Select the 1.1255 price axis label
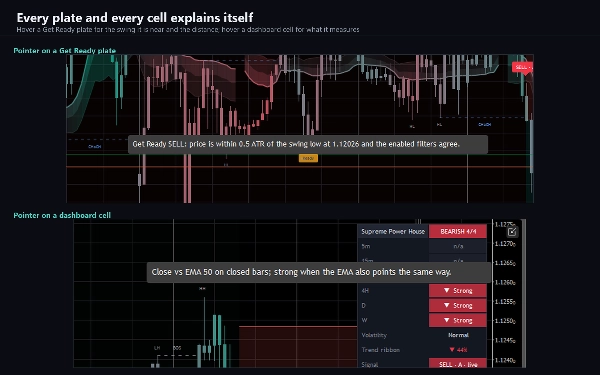This screenshot has height=375, width=600. click(x=505, y=302)
